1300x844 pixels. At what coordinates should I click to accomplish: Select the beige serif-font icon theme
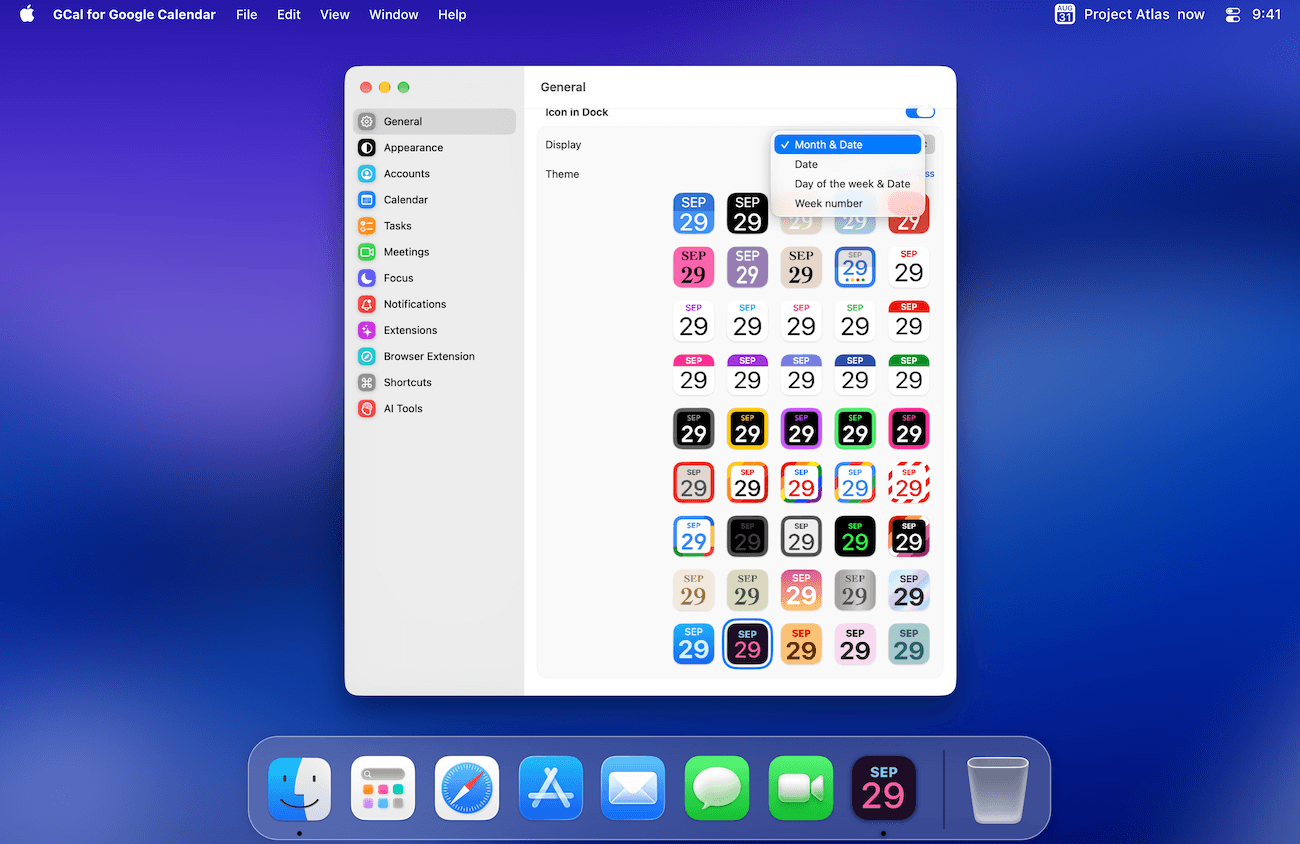tap(801, 267)
